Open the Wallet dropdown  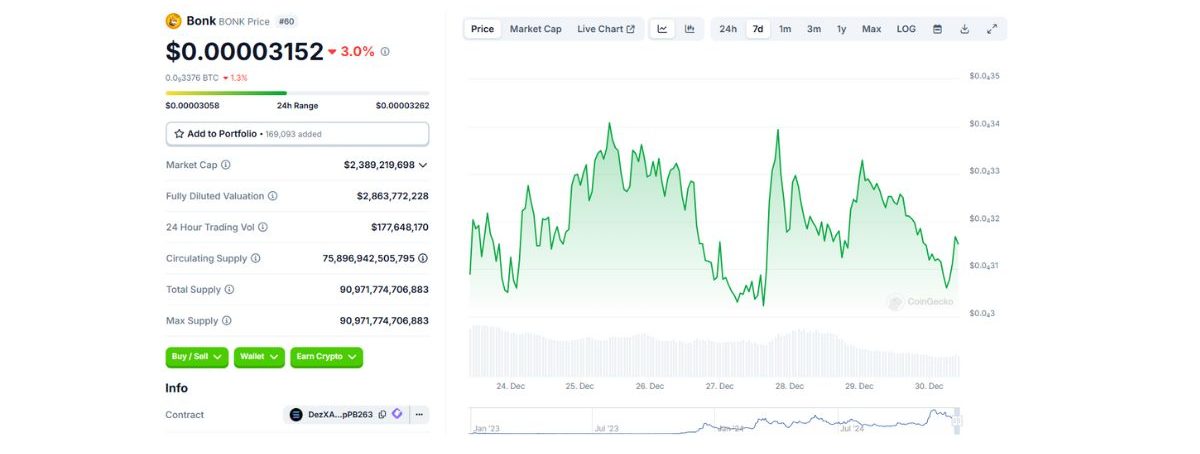[x=259, y=357]
